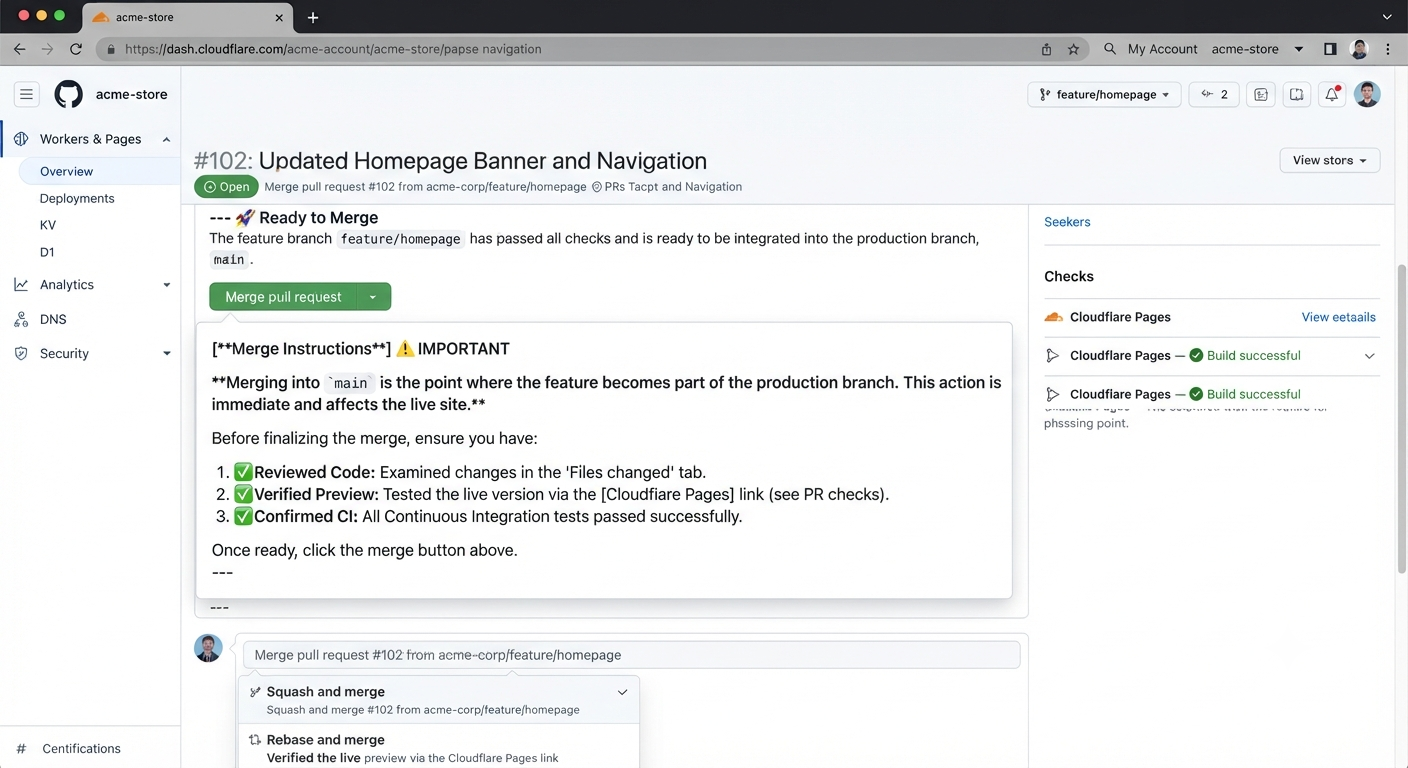The height and width of the screenshot is (768, 1408).
Task: Open D1 in sidebar
Action: pyautogui.click(x=47, y=252)
